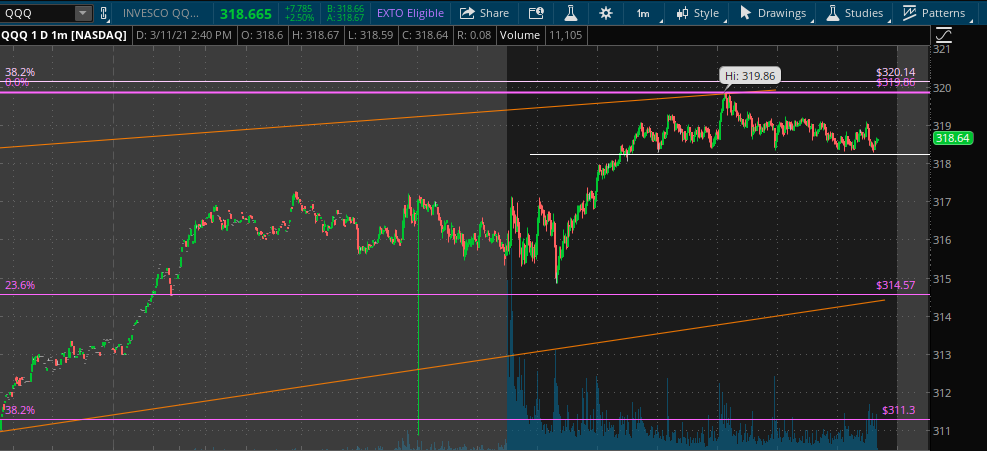Open the QQQ symbol dropdown arrow
The height and width of the screenshot is (451, 987).
[82, 13]
